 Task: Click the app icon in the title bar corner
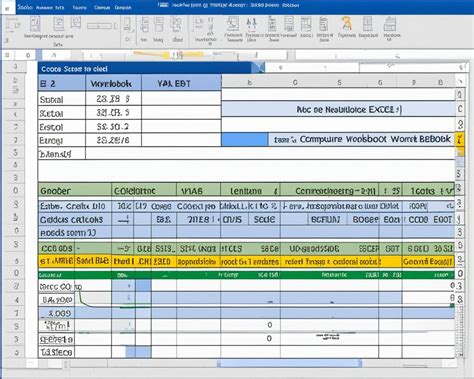pos(7,7)
